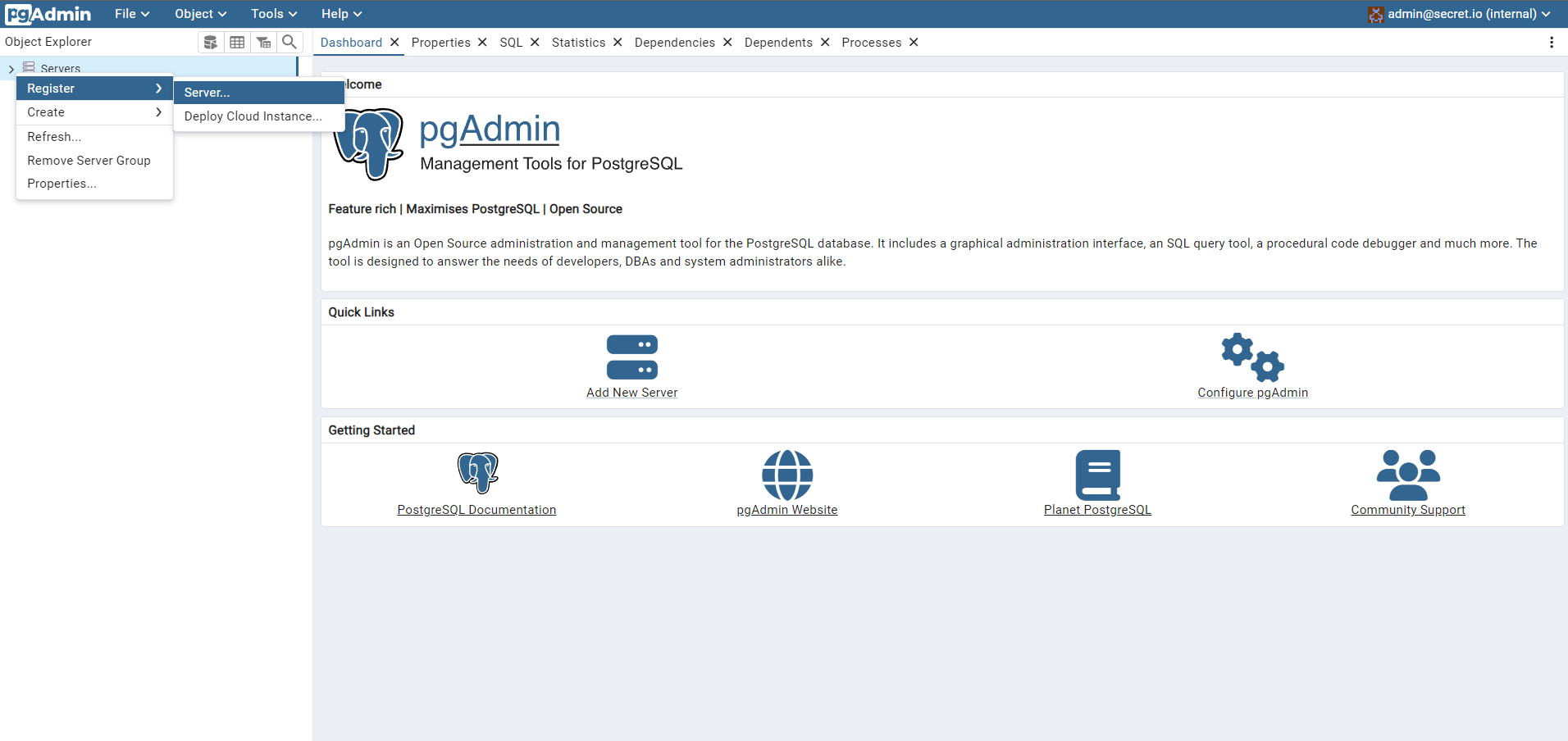Screen dimensions: 1568x741
Task: Close the Dependencies tab
Action: pos(727,43)
